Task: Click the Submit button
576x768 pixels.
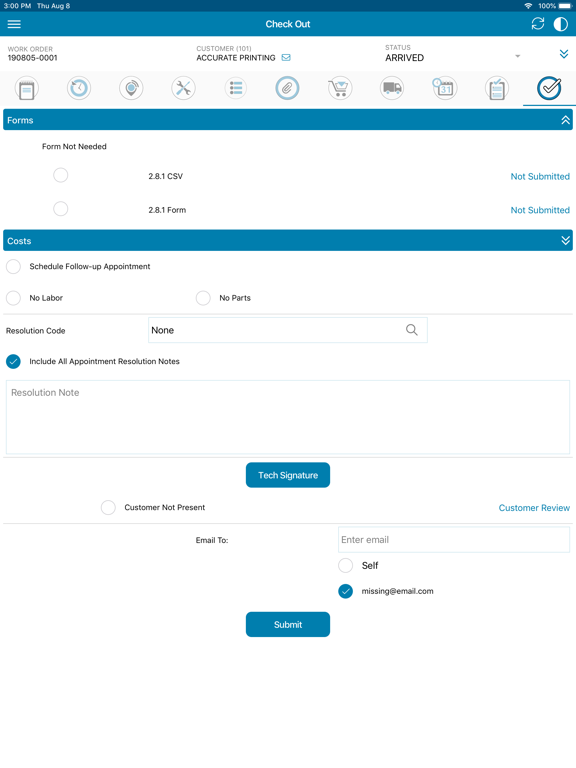Action: [288, 624]
